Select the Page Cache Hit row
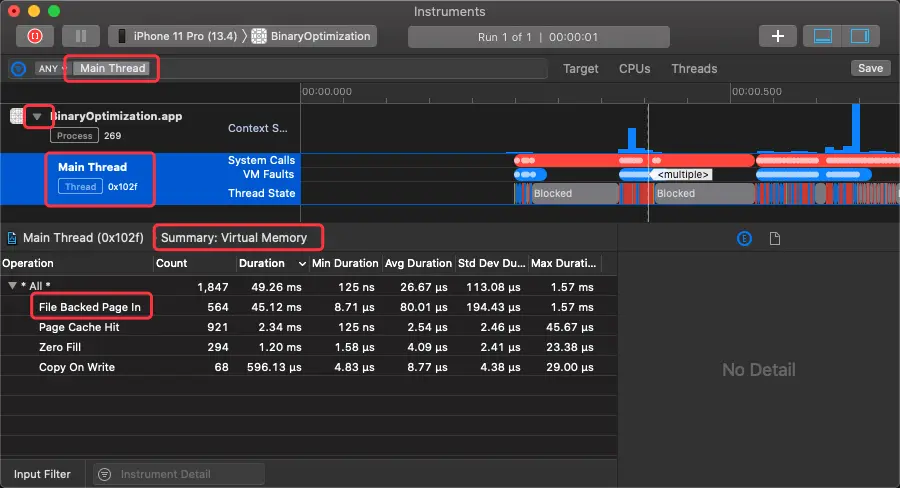900x488 pixels. click(x=309, y=327)
